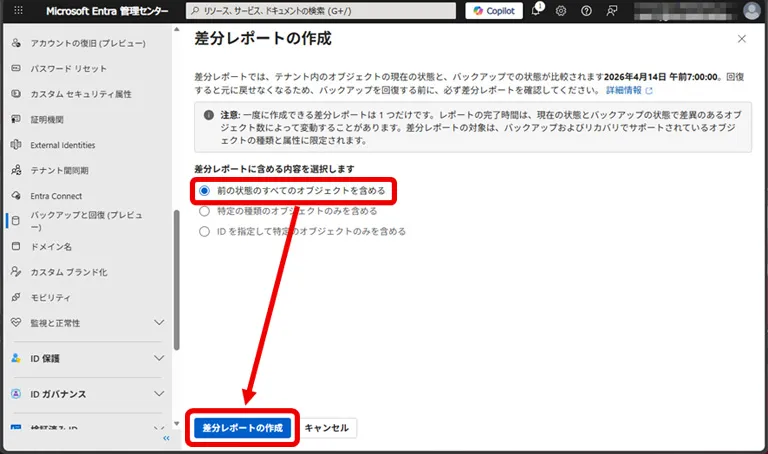Click the バックアップと回復 sidebar icon
This screenshot has width=768, height=454.
click(16, 221)
